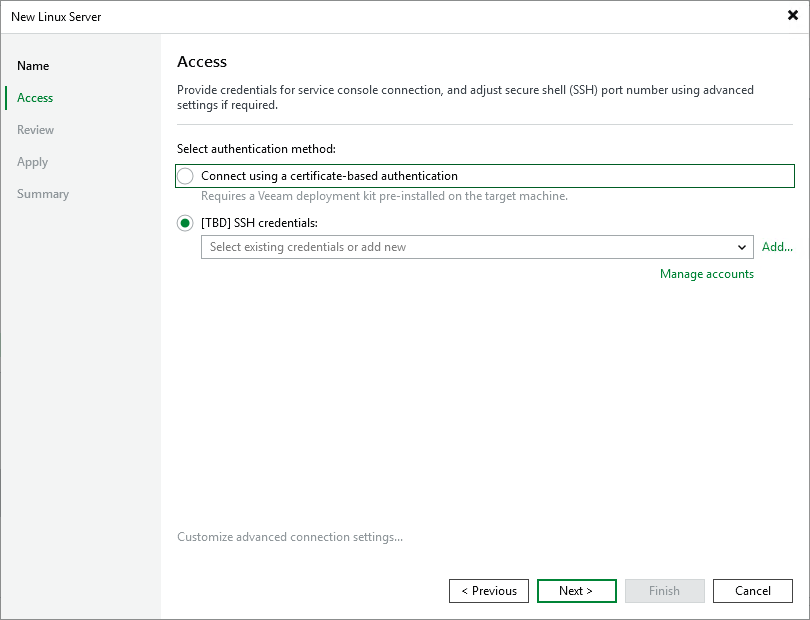Go to the Name wizard step
This screenshot has width=810, height=620.
[x=33, y=66]
